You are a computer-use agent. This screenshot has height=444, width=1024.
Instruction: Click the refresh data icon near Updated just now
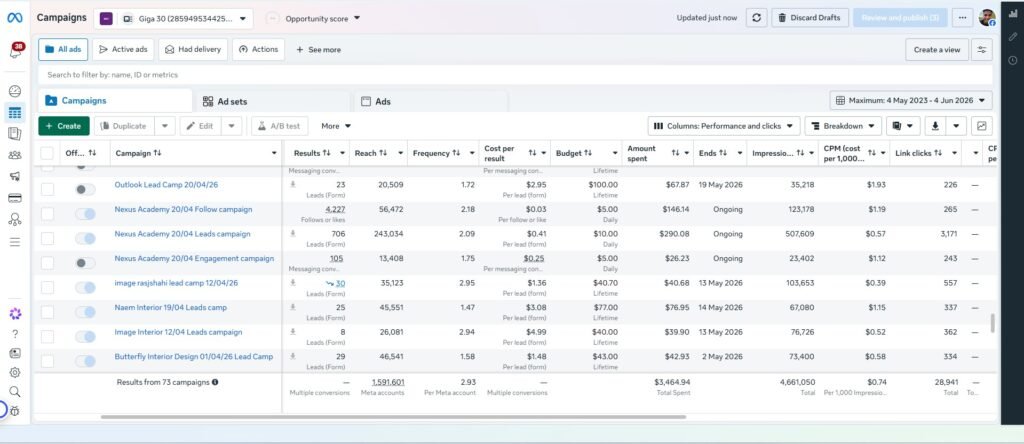pyautogui.click(x=756, y=18)
